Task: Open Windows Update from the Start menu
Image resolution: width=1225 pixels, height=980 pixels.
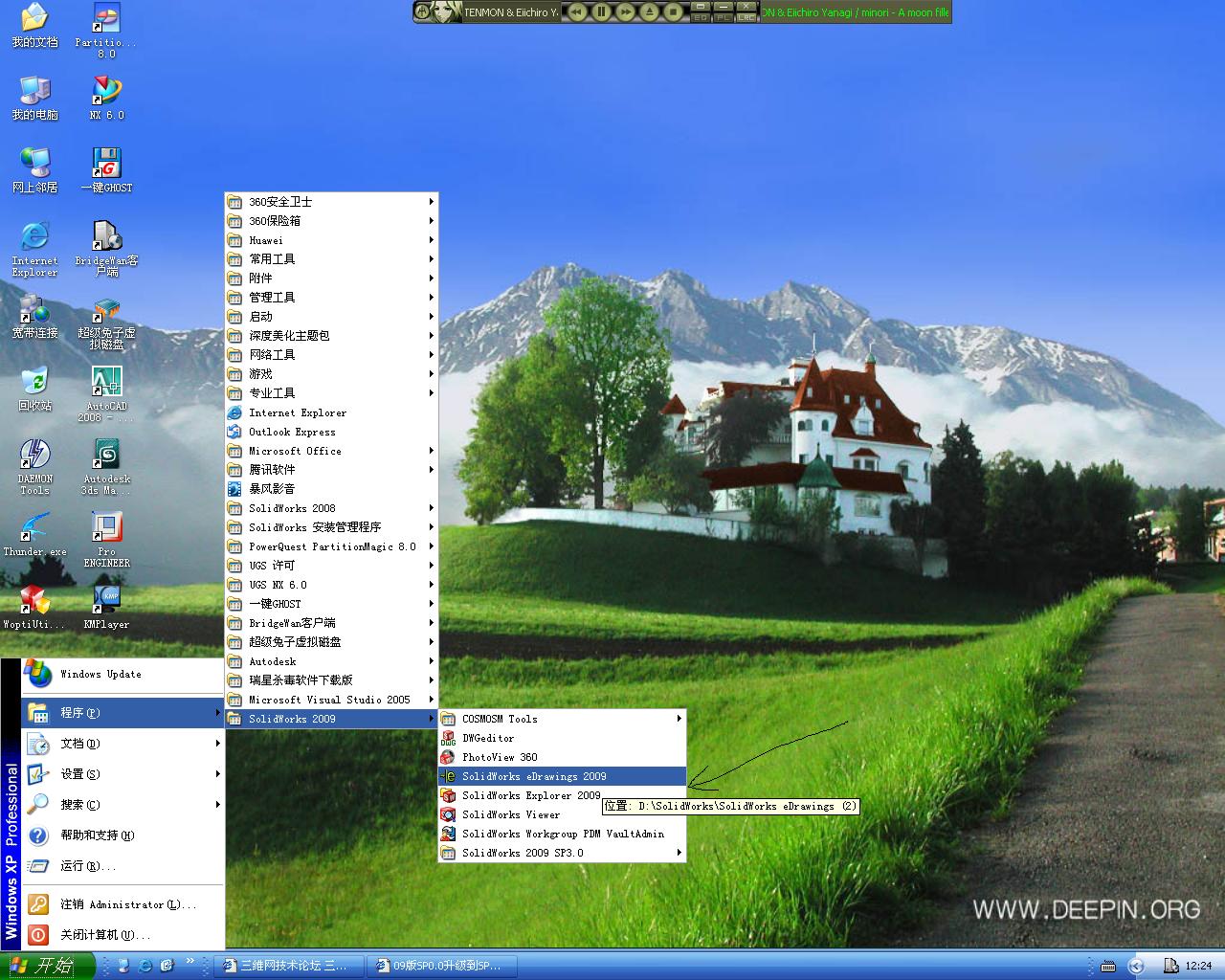Action: (122, 675)
